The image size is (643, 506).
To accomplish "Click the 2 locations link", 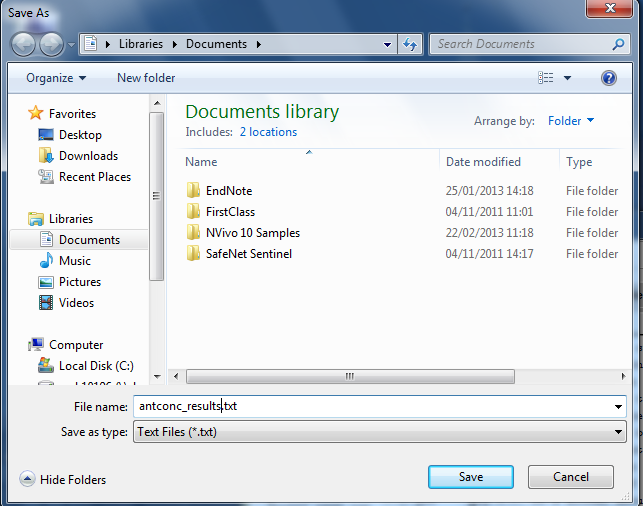I will click(x=268, y=132).
